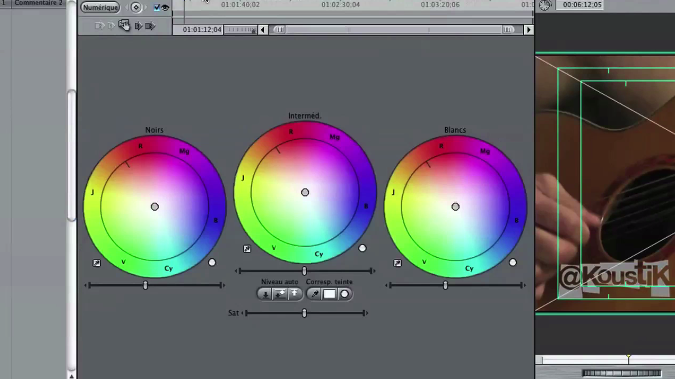675x379 pixels.
Task: Click the Blancs wheel center handle
Action: pos(455,207)
